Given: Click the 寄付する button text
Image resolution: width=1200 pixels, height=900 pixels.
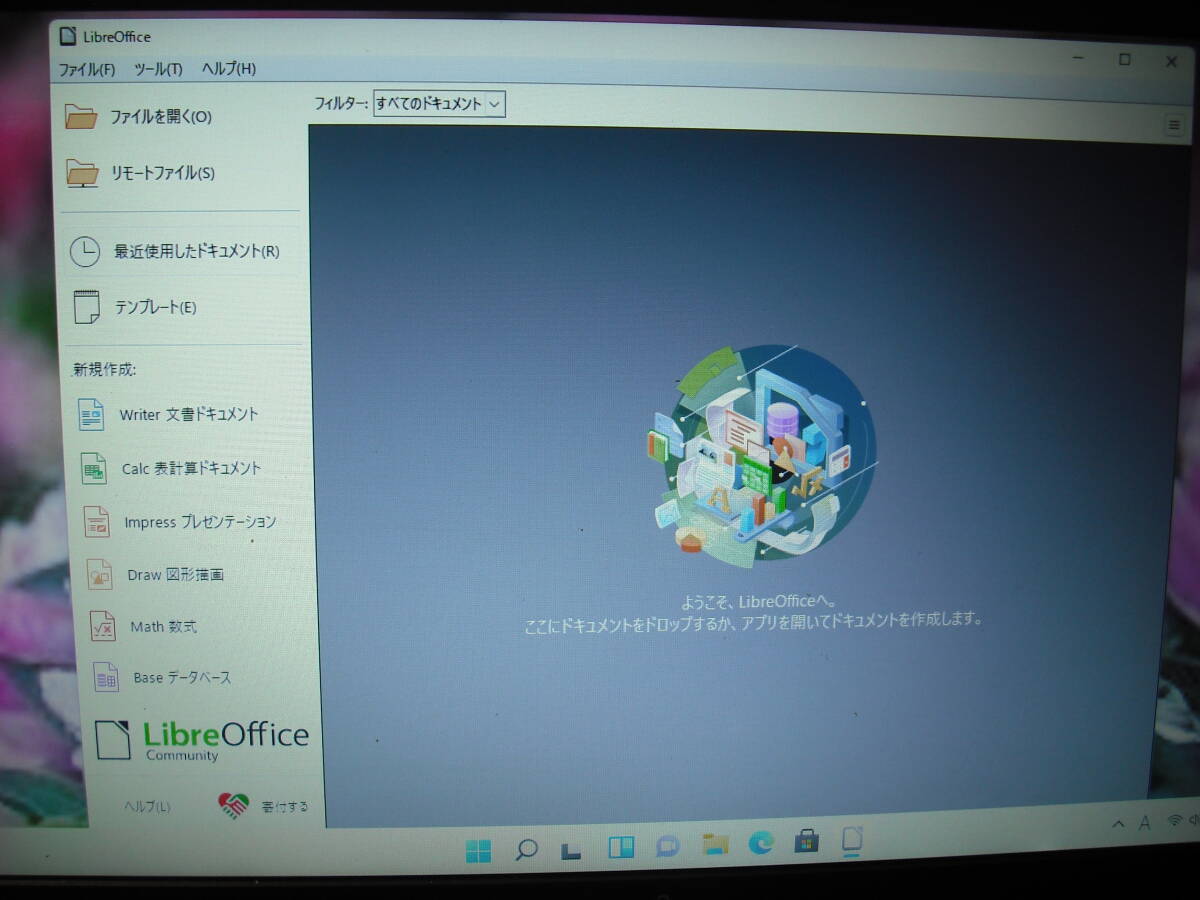Looking at the screenshot, I should coord(285,806).
